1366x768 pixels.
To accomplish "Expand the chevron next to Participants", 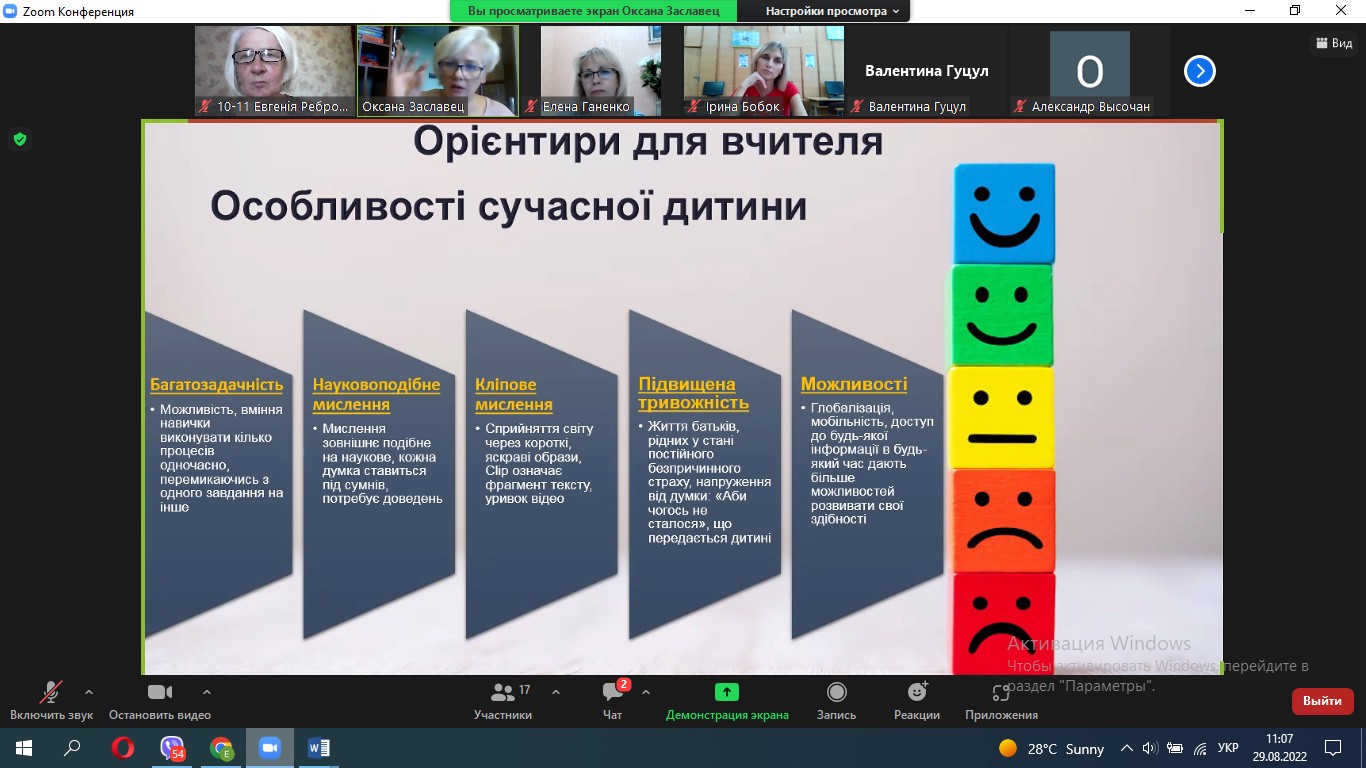I will (556, 692).
